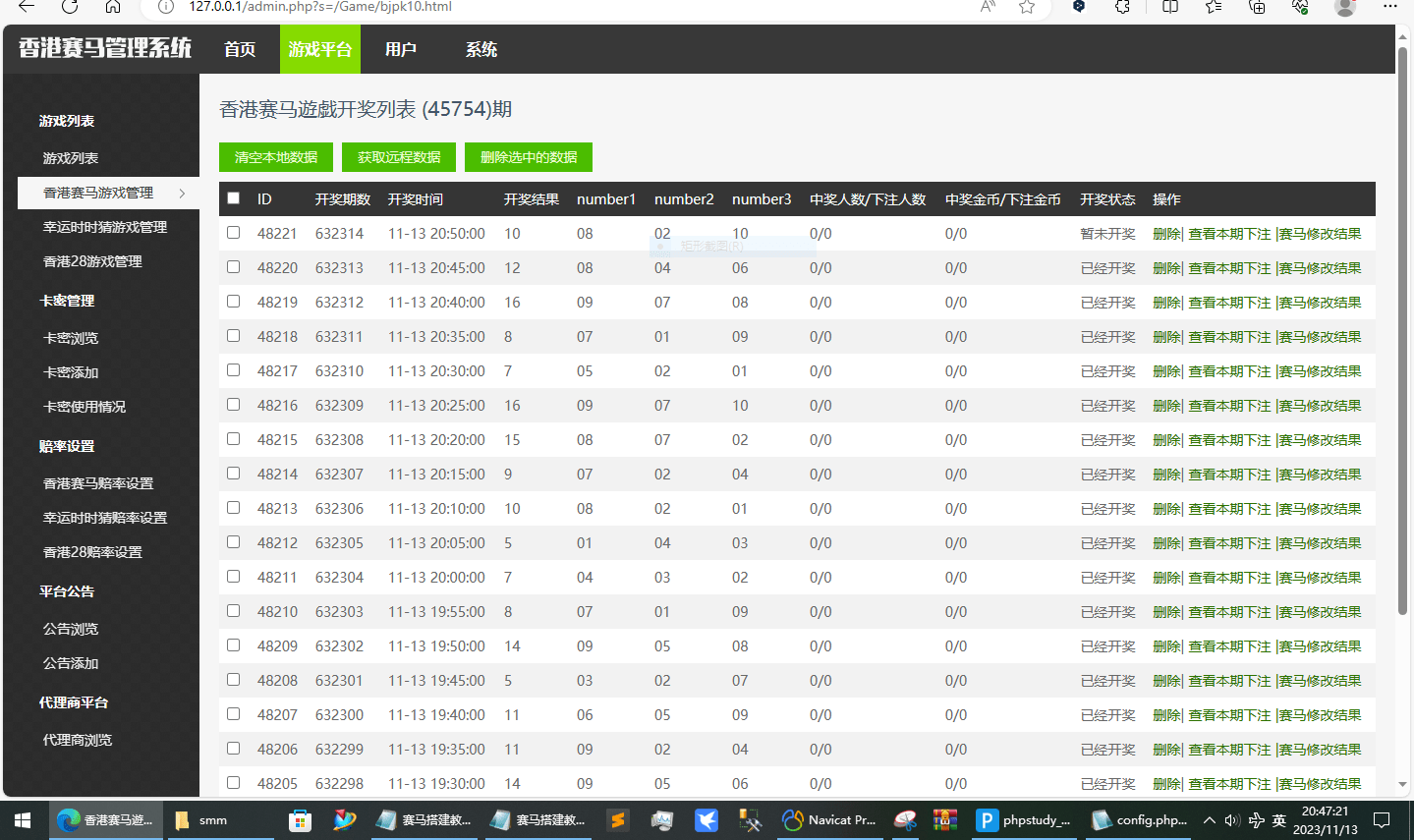Open browser profile avatar
This screenshot has height=840, width=1414.
coord(1345,6)
